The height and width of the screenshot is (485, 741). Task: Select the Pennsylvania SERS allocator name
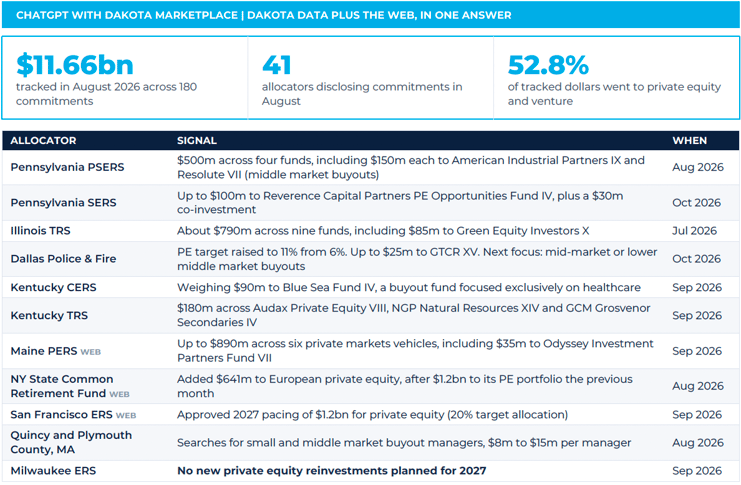(63, 202)
